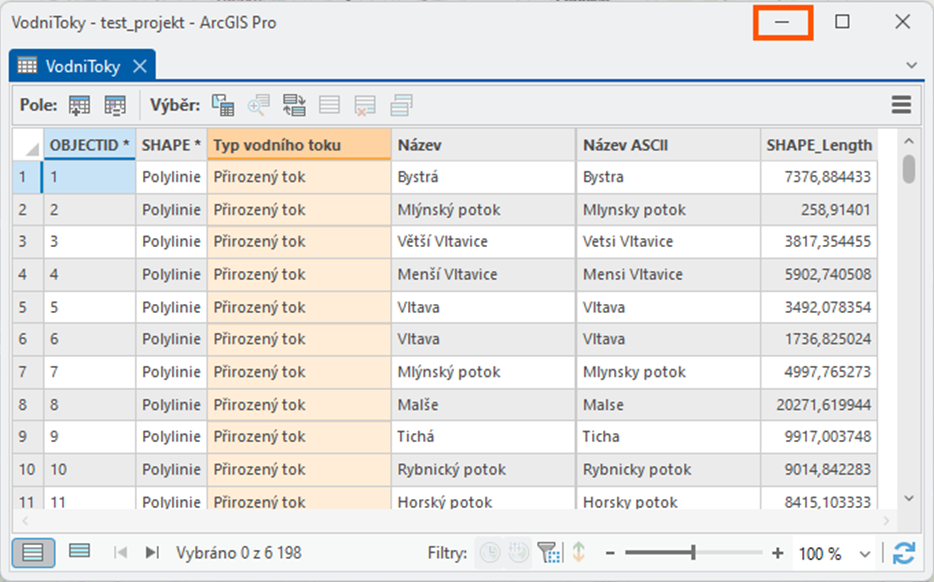Click the minus zoom out button
Image resolution: width=934 pixels, height=582 pixels.
[610, 553]
